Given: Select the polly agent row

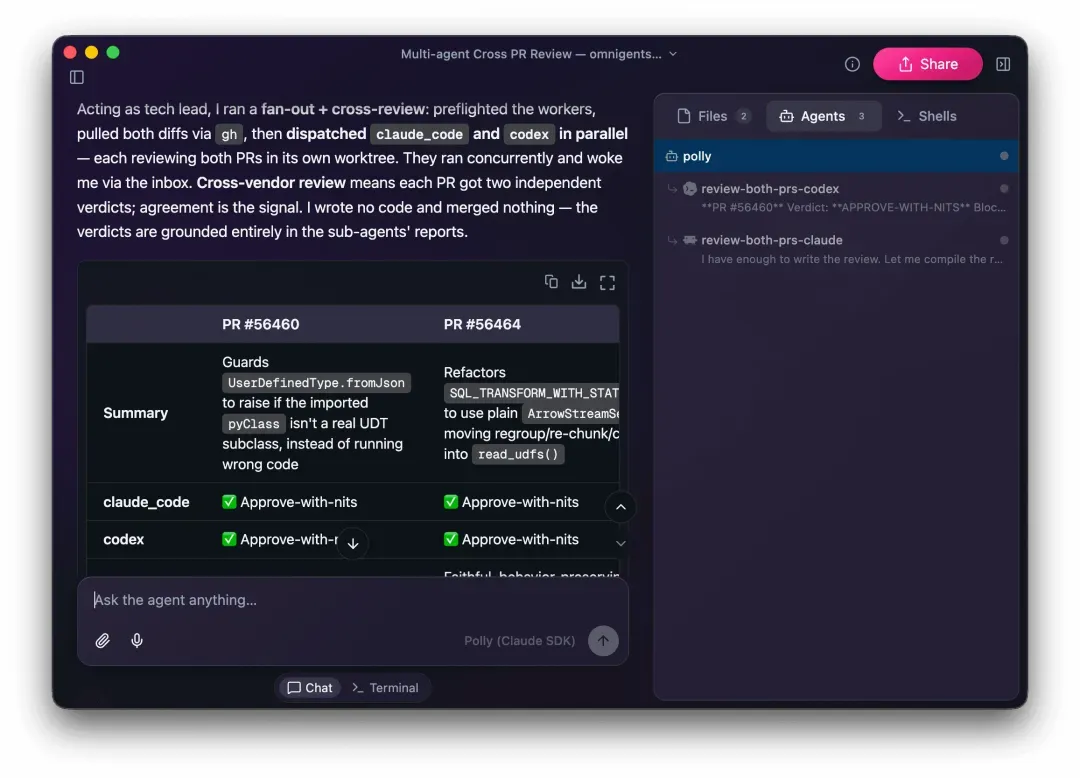Looking at the screenshot, I should tap(835, 156).
